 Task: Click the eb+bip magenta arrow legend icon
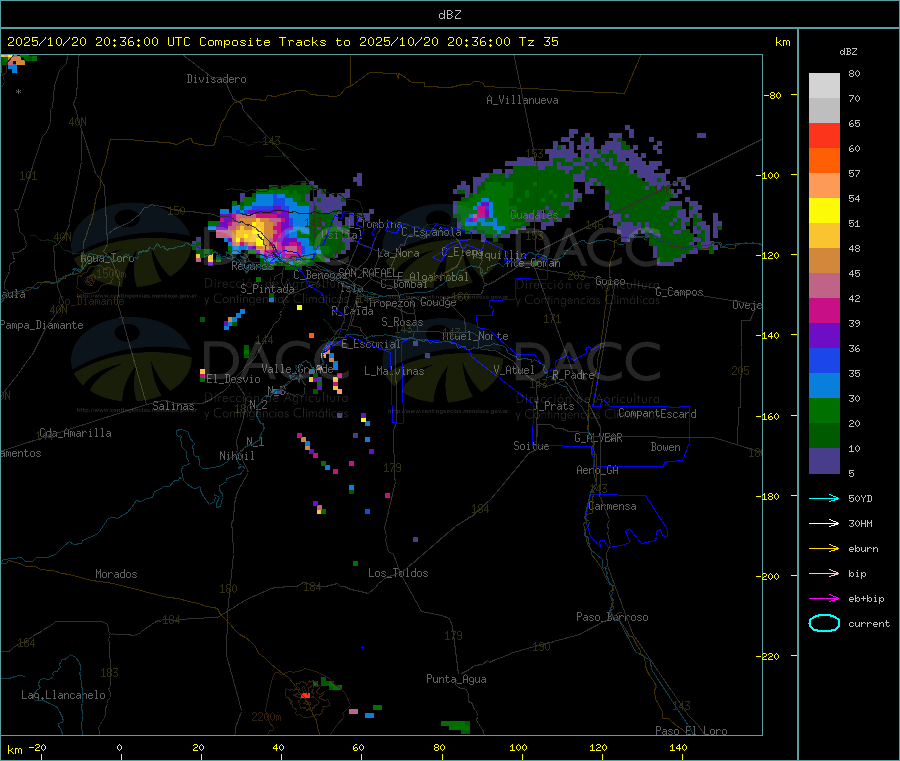coord(824,599)
